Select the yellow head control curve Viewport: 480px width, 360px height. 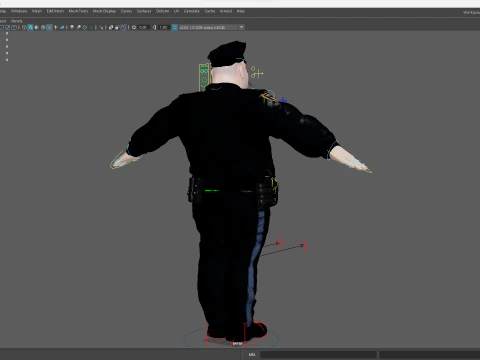point(257,72)
